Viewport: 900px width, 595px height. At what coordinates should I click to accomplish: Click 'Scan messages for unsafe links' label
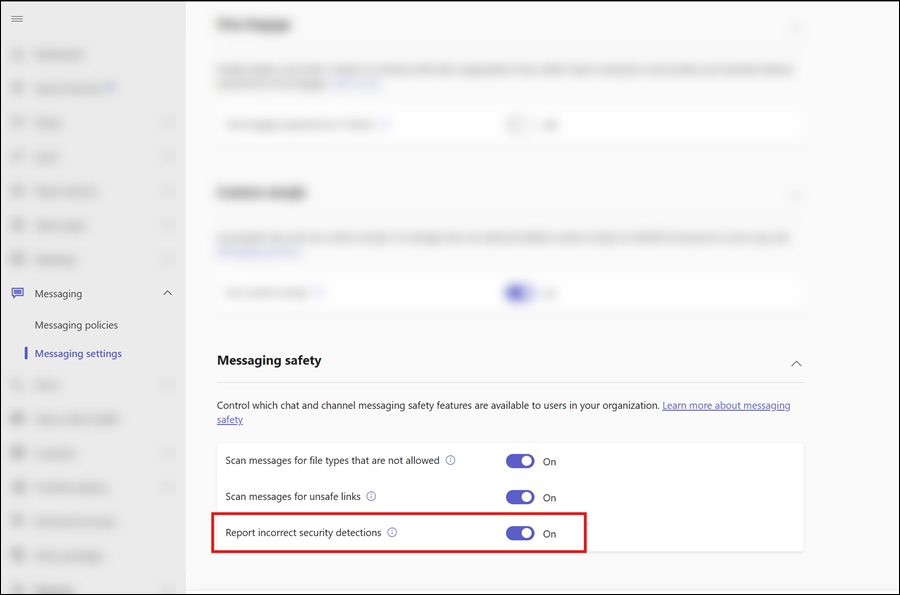click(x=294, y=497)
